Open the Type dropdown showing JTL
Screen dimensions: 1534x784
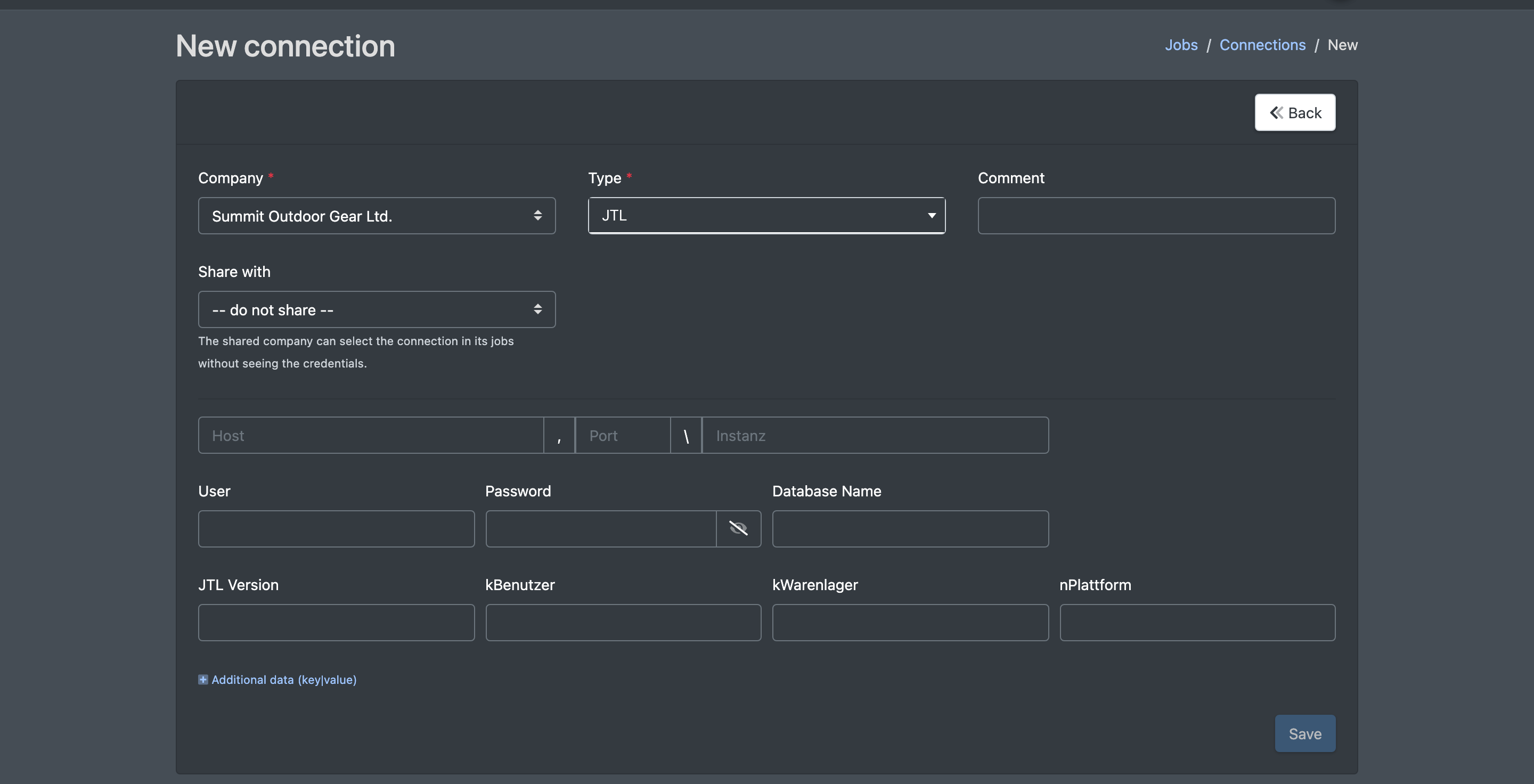point(766,216)
